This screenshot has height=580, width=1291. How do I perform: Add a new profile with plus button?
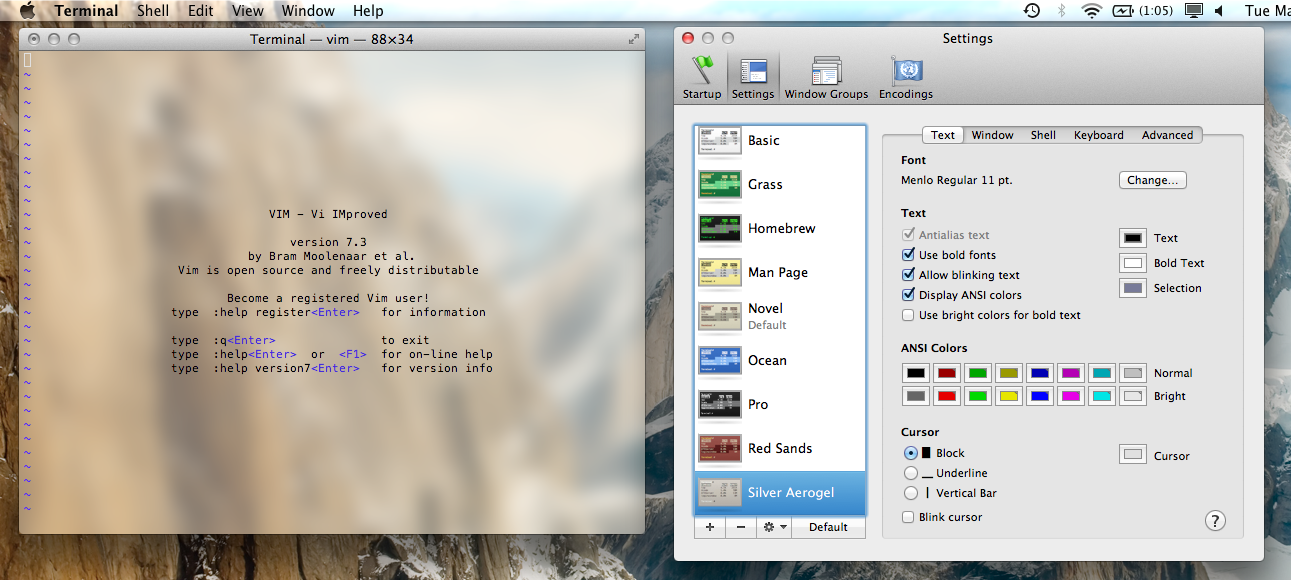tap(710, 527)
